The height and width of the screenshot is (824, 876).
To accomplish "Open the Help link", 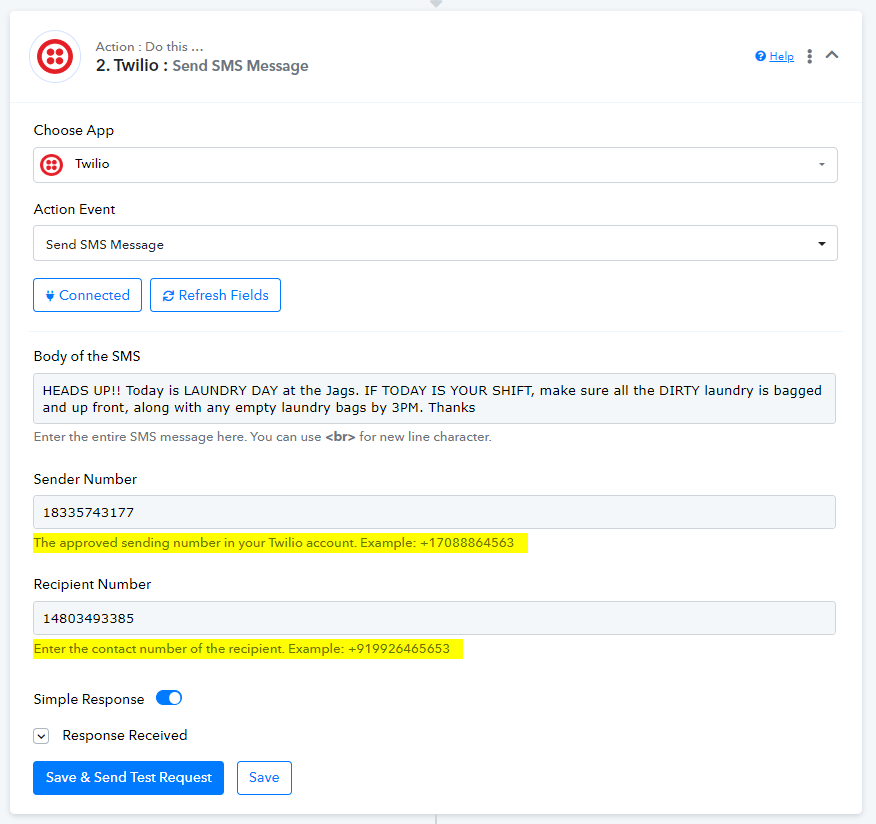I will 781,56.
